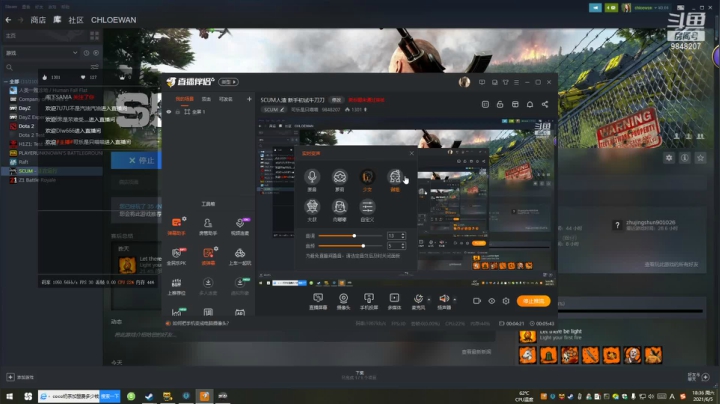The width and height of the screenshot is (720, 404).
Task: Switch to the 我的场景 tab
Action: [185, 99]
